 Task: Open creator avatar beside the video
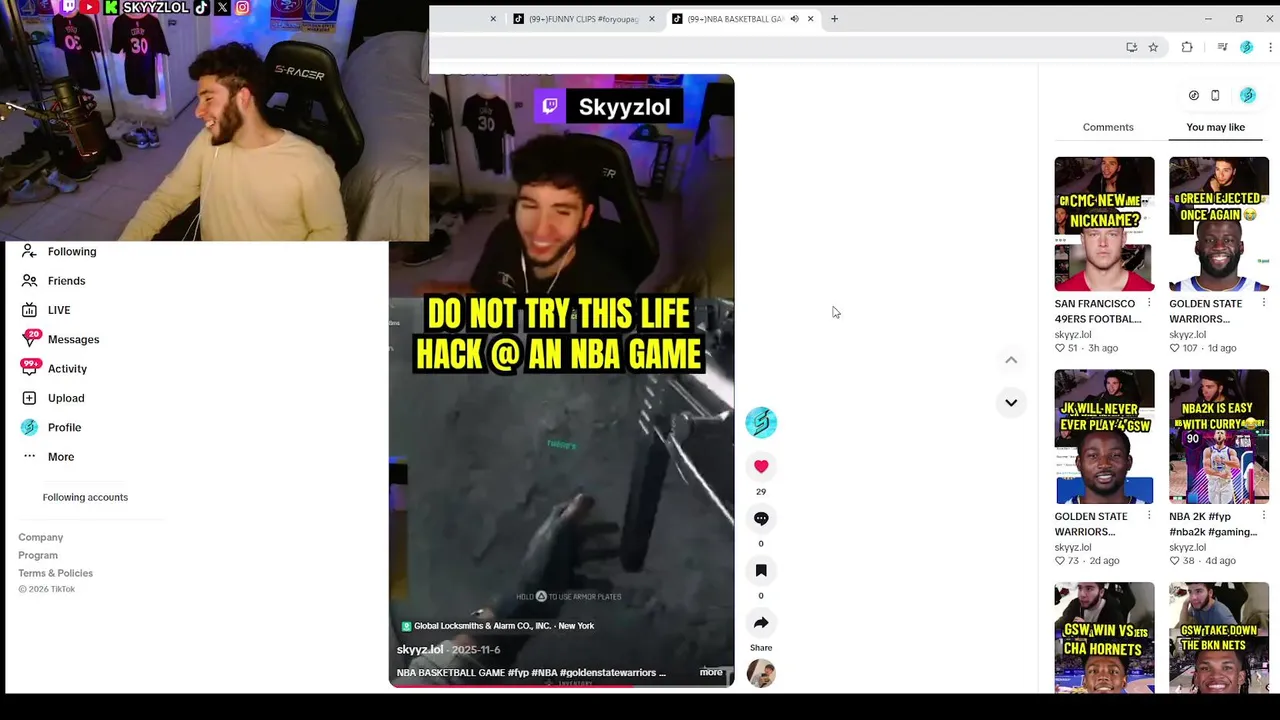click(x=761, y=422)
